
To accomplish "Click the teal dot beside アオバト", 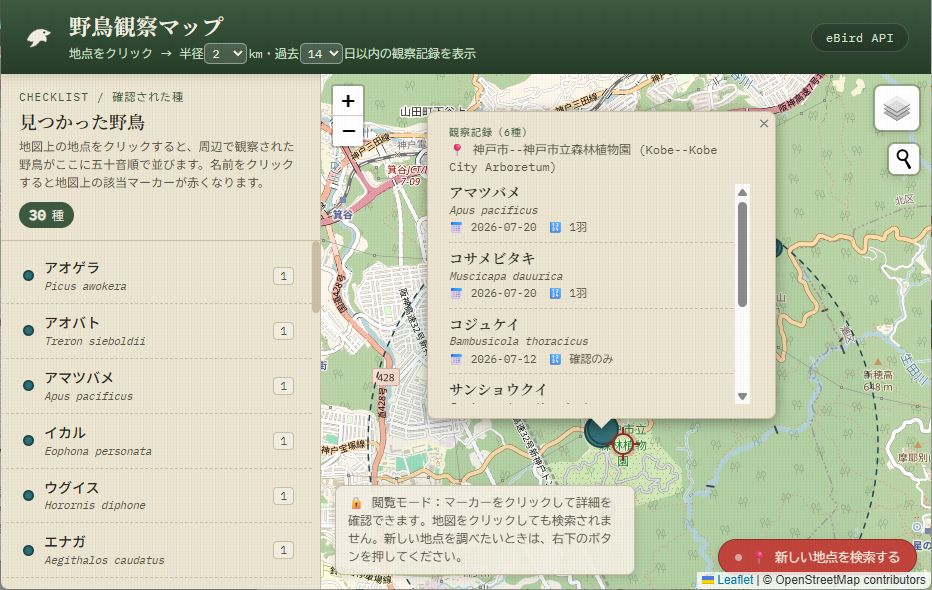I will coord(28,331).
